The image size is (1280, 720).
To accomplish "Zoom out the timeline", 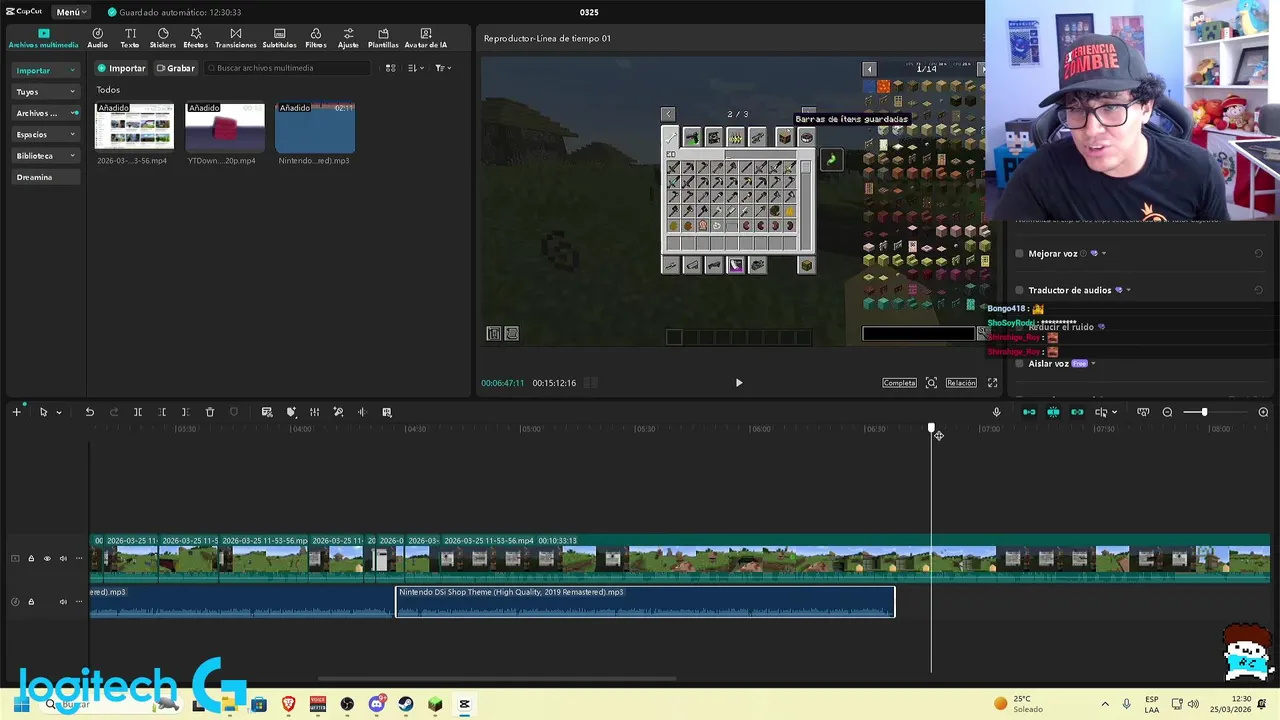I will [1167, 412].
